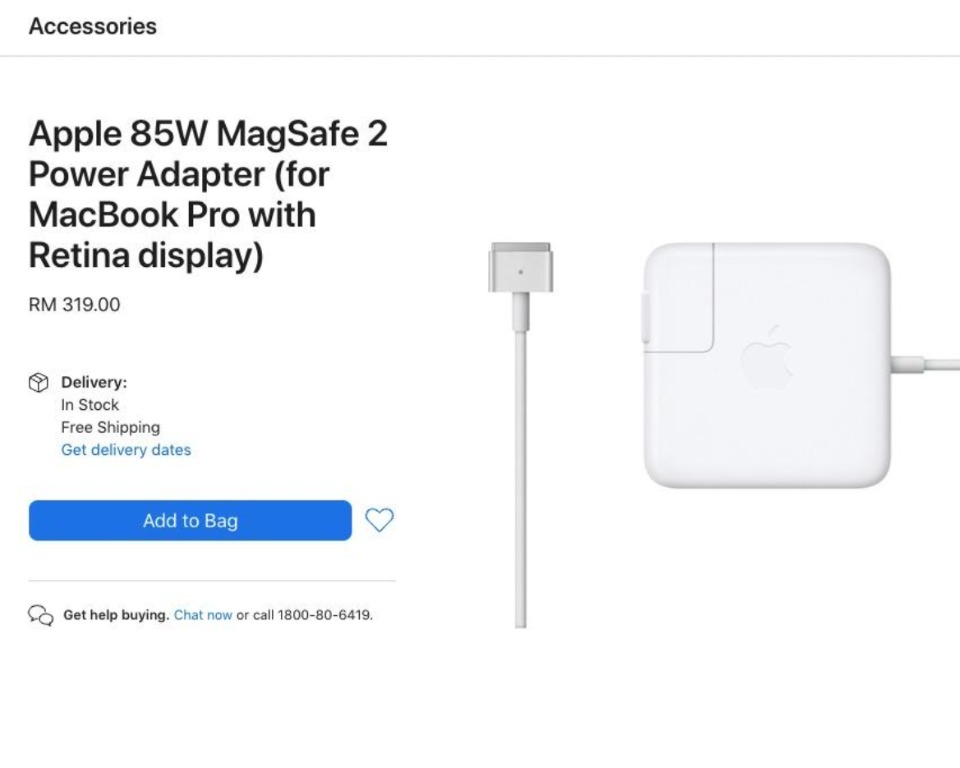Click the Get help buying text

[x=116, y=615]
